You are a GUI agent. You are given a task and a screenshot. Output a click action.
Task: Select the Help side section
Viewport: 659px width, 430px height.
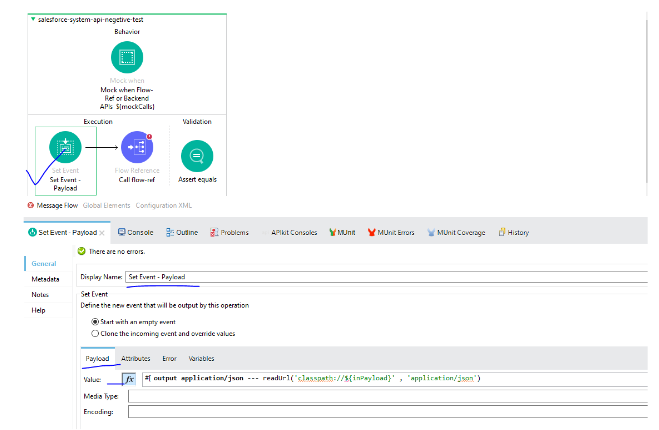click(x=38, y=310)
